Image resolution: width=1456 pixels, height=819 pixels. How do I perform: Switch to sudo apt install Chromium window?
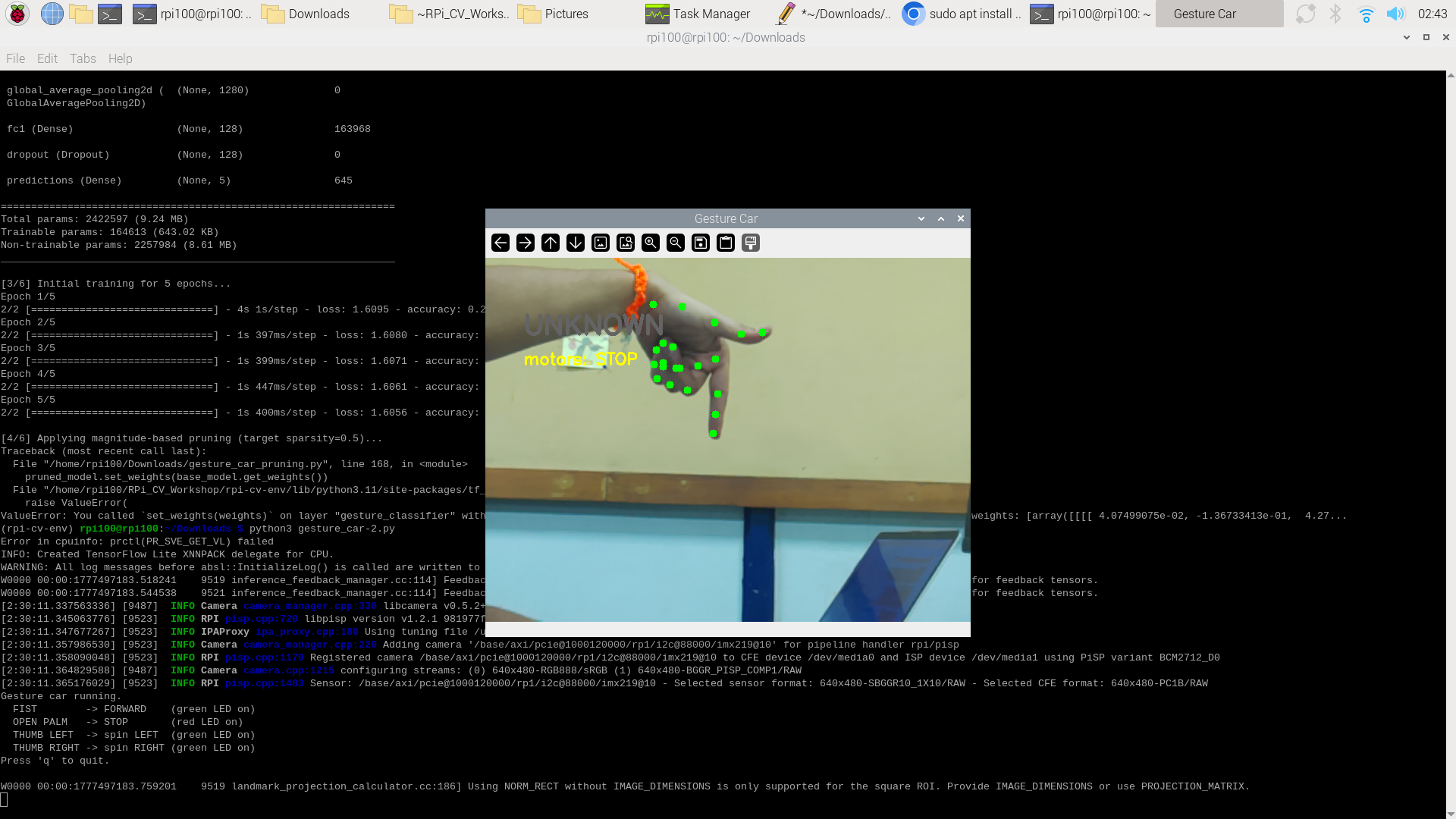[x=961, y=14]
